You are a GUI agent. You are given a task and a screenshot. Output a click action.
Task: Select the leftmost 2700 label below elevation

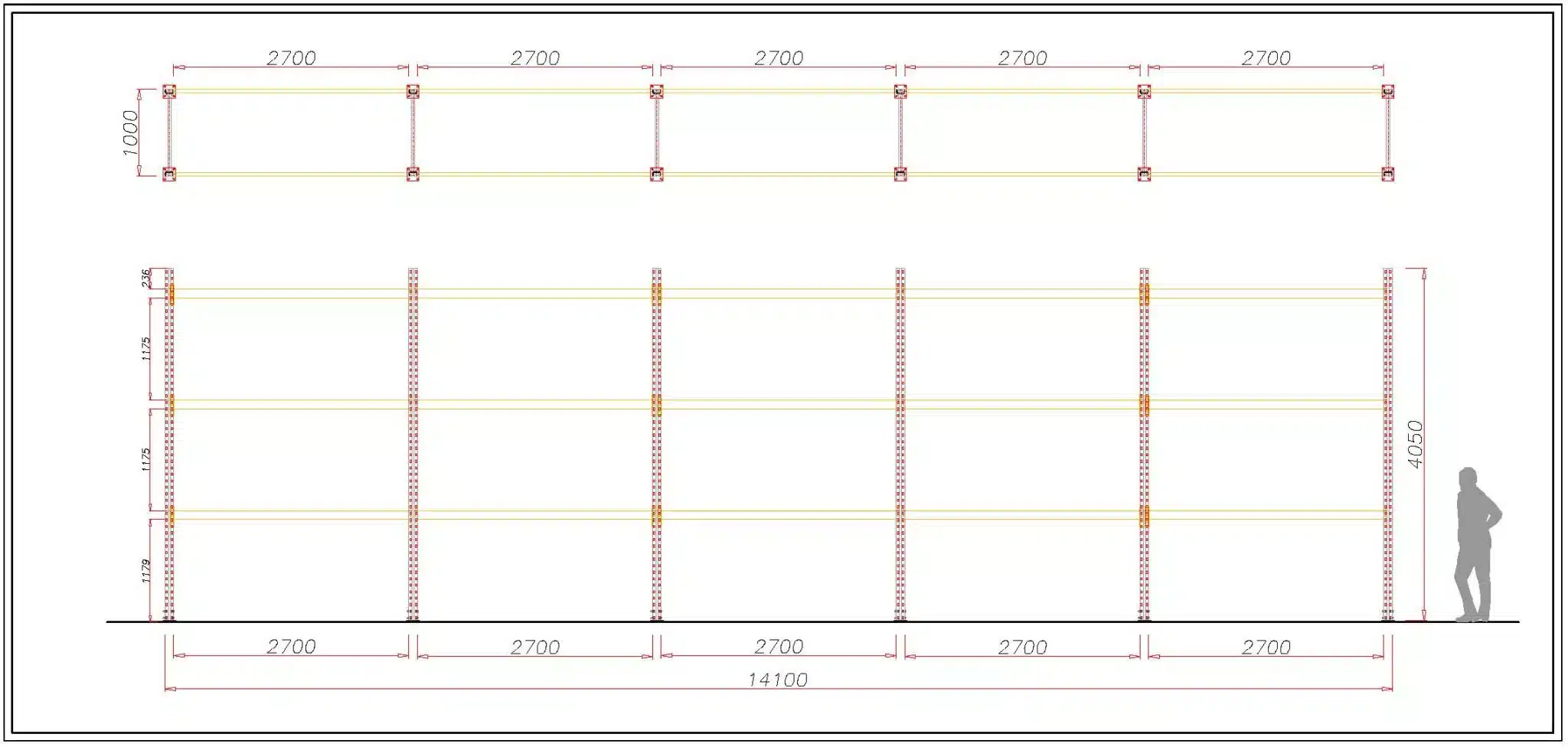pyautogui.click(x=292, y=647)
